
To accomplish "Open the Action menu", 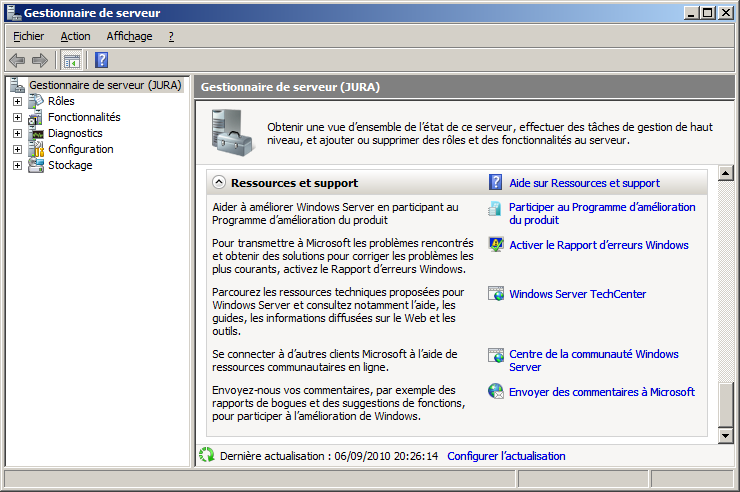I will pos(75,36).
